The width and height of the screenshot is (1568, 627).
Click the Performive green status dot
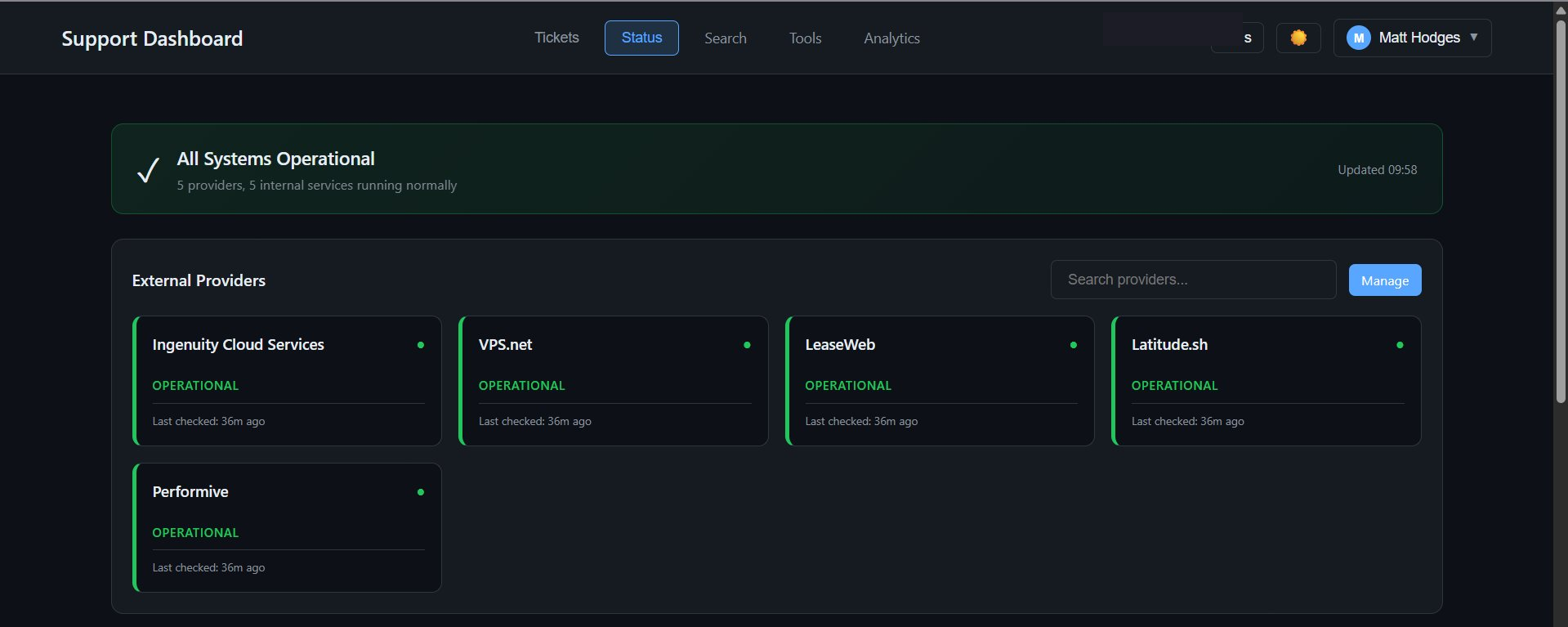(421, 492)
